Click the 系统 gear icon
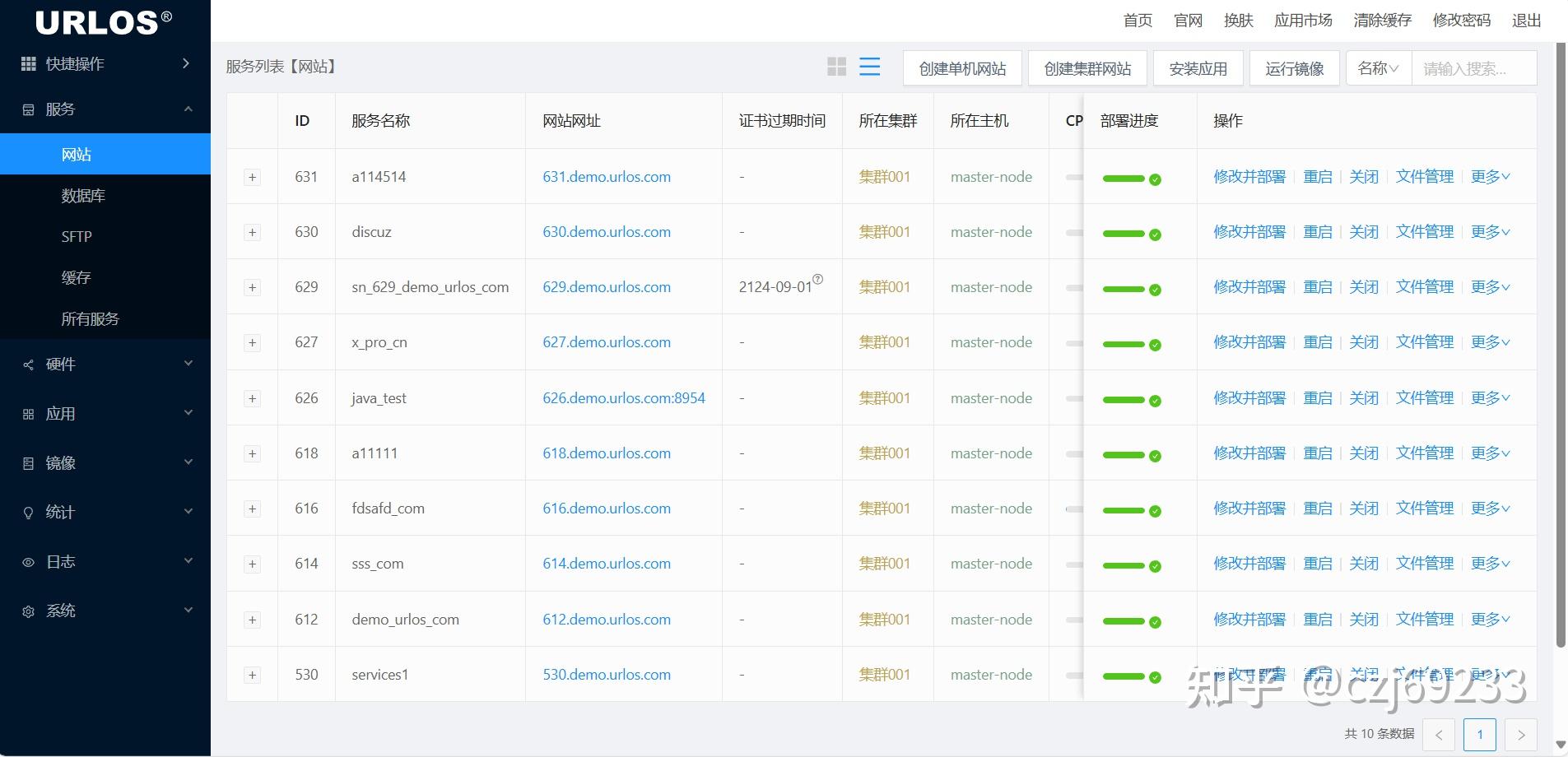 [28, 611]
